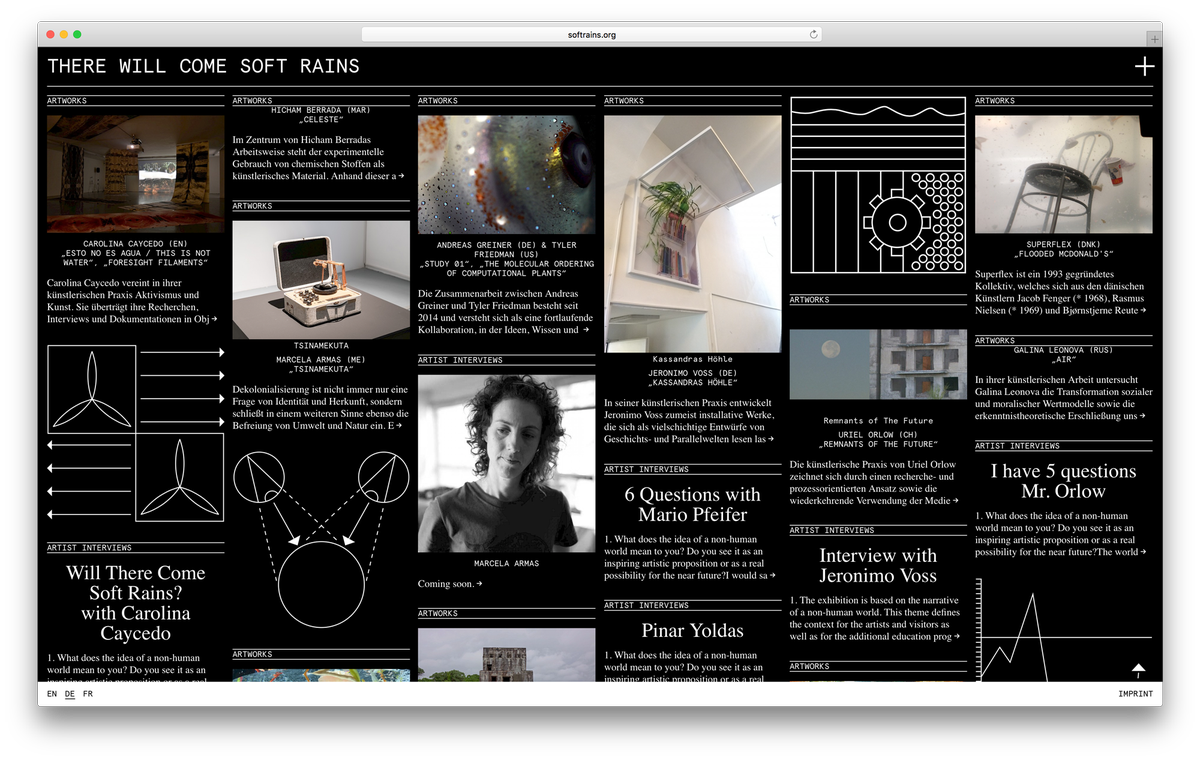Open Will There Come Soft Rains Caycedo interview
The height and width of the screenshot is (760, 1200).
click(x=136, y=603)
